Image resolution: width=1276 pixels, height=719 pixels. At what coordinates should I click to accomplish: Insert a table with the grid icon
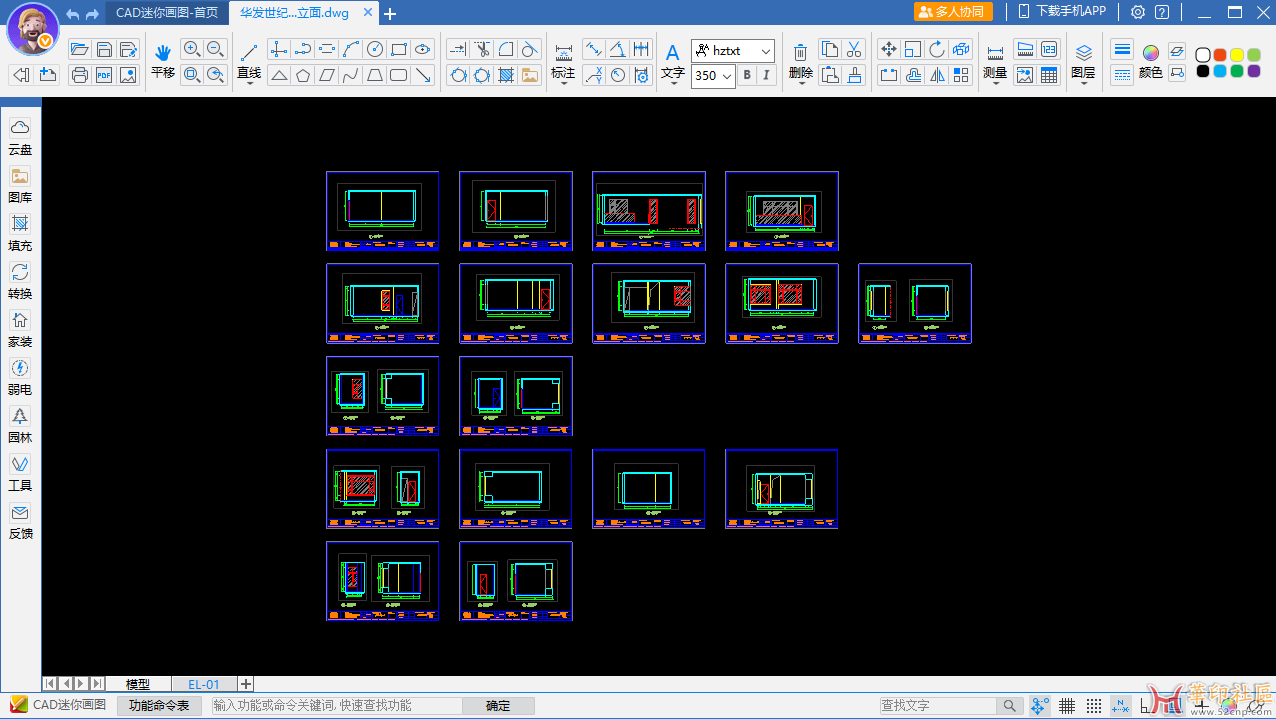coord(1049,75)
